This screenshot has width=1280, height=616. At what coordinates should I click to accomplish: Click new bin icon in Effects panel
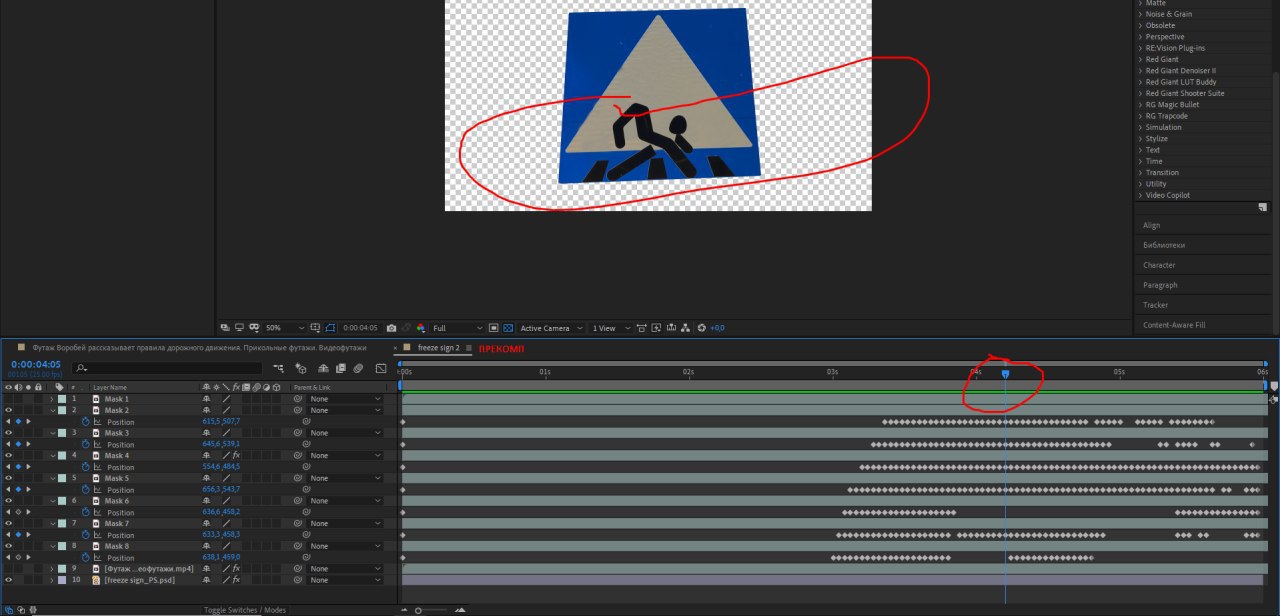(1262, 207)
